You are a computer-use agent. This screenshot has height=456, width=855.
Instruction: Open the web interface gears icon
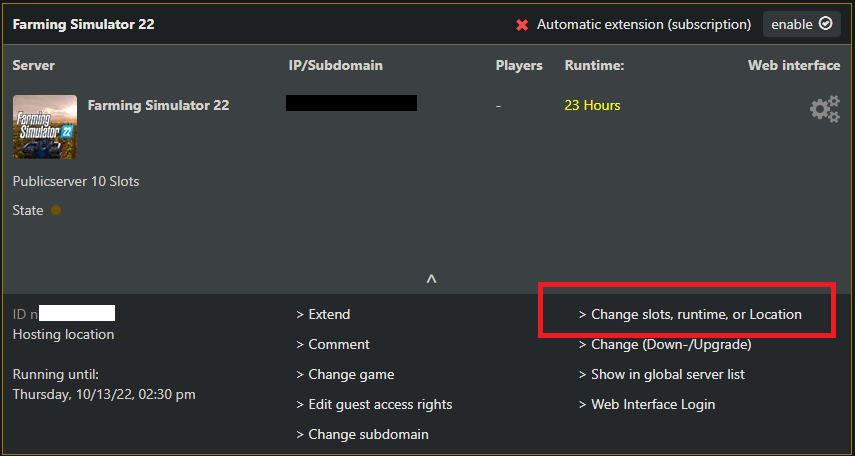[824, 109]
